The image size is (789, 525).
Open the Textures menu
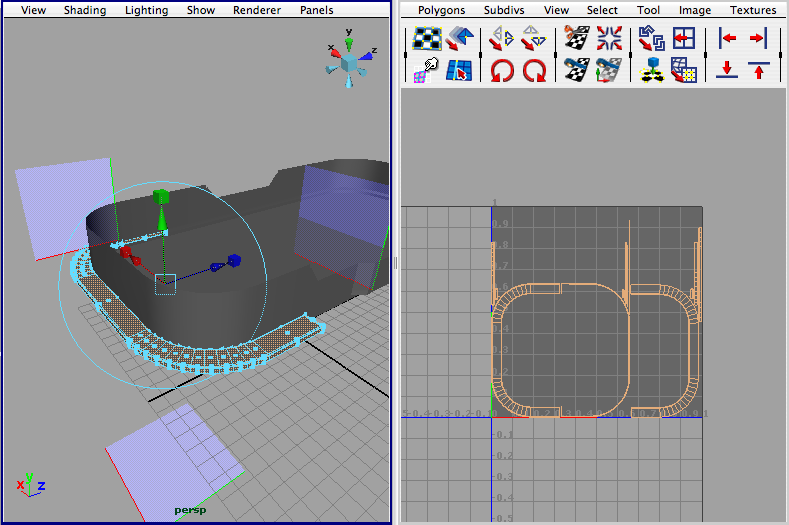[x=753, y=10]
